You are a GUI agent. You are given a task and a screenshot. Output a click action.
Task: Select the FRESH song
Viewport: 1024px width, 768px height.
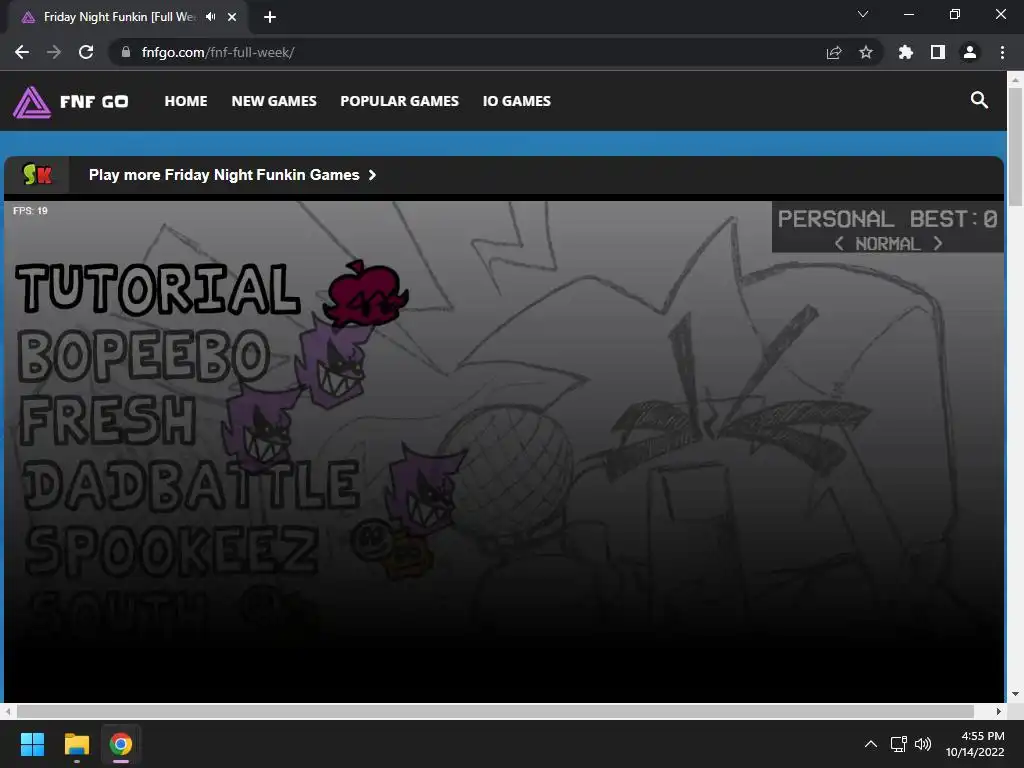107,419
